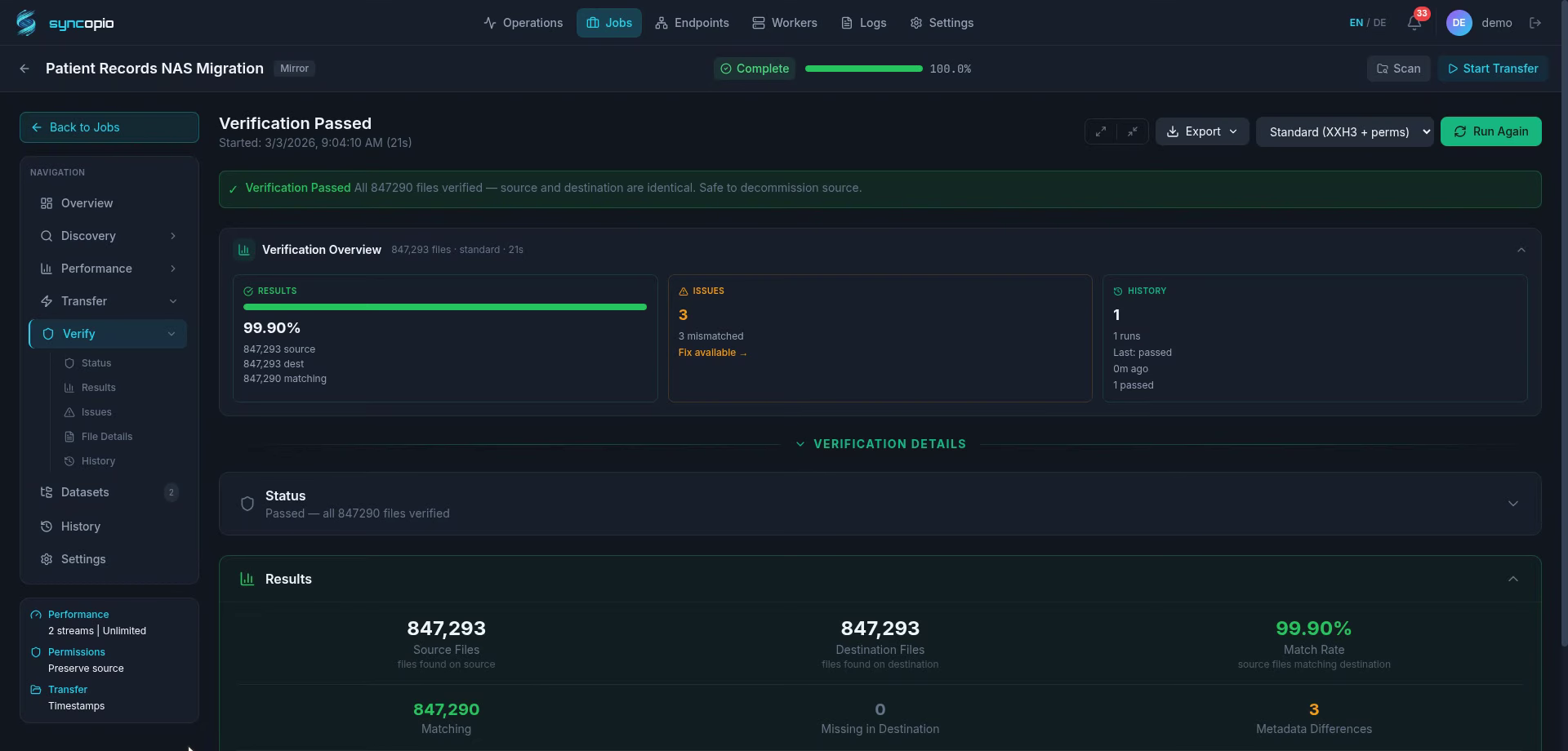The image size is (1568, 751).
Task: Switch to Logs tab
Action: [863, 23]
